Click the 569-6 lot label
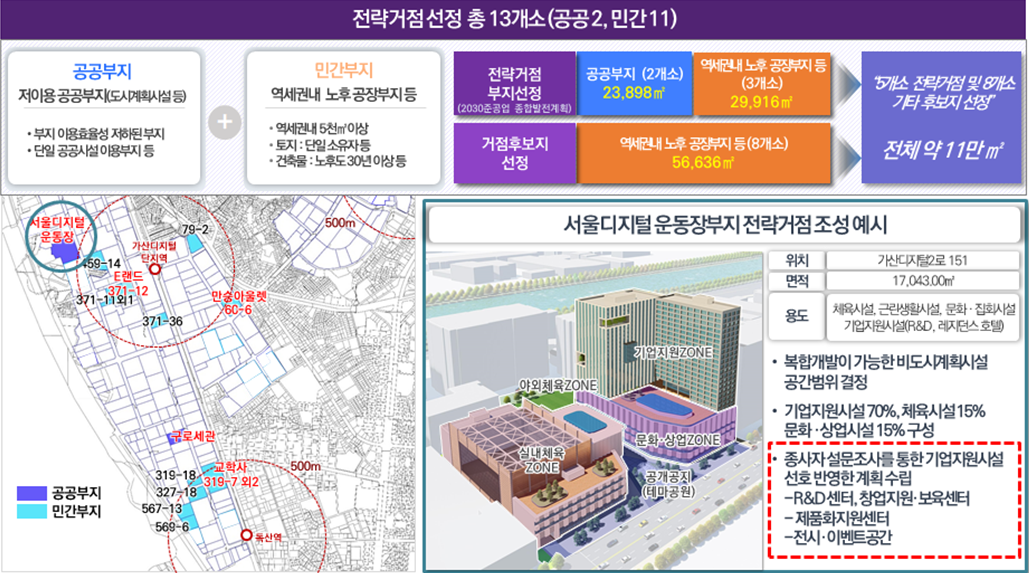The image size is (1029, 573). pos(172,527)
